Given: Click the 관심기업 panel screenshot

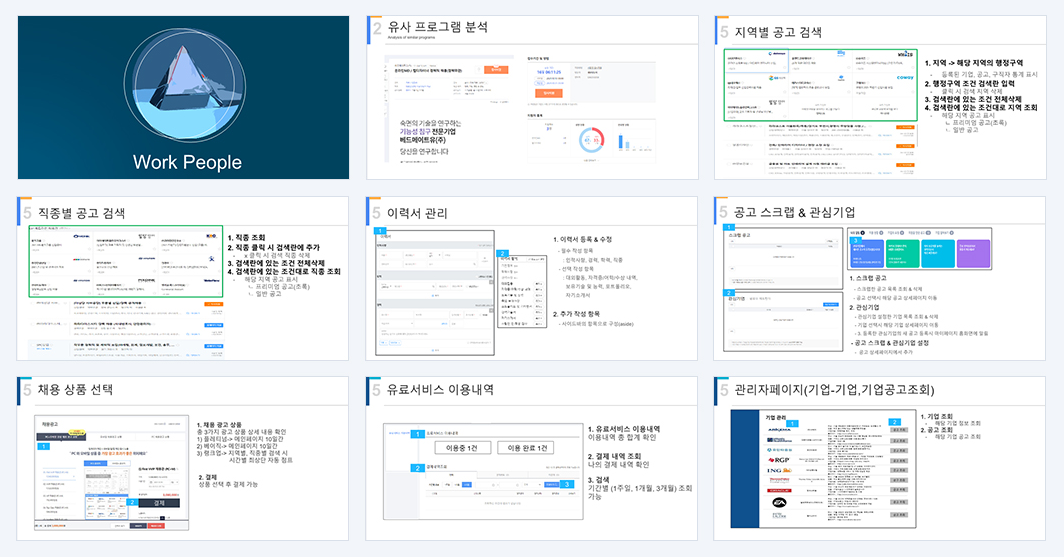Looking at the screenshot, I should [783, 322].
